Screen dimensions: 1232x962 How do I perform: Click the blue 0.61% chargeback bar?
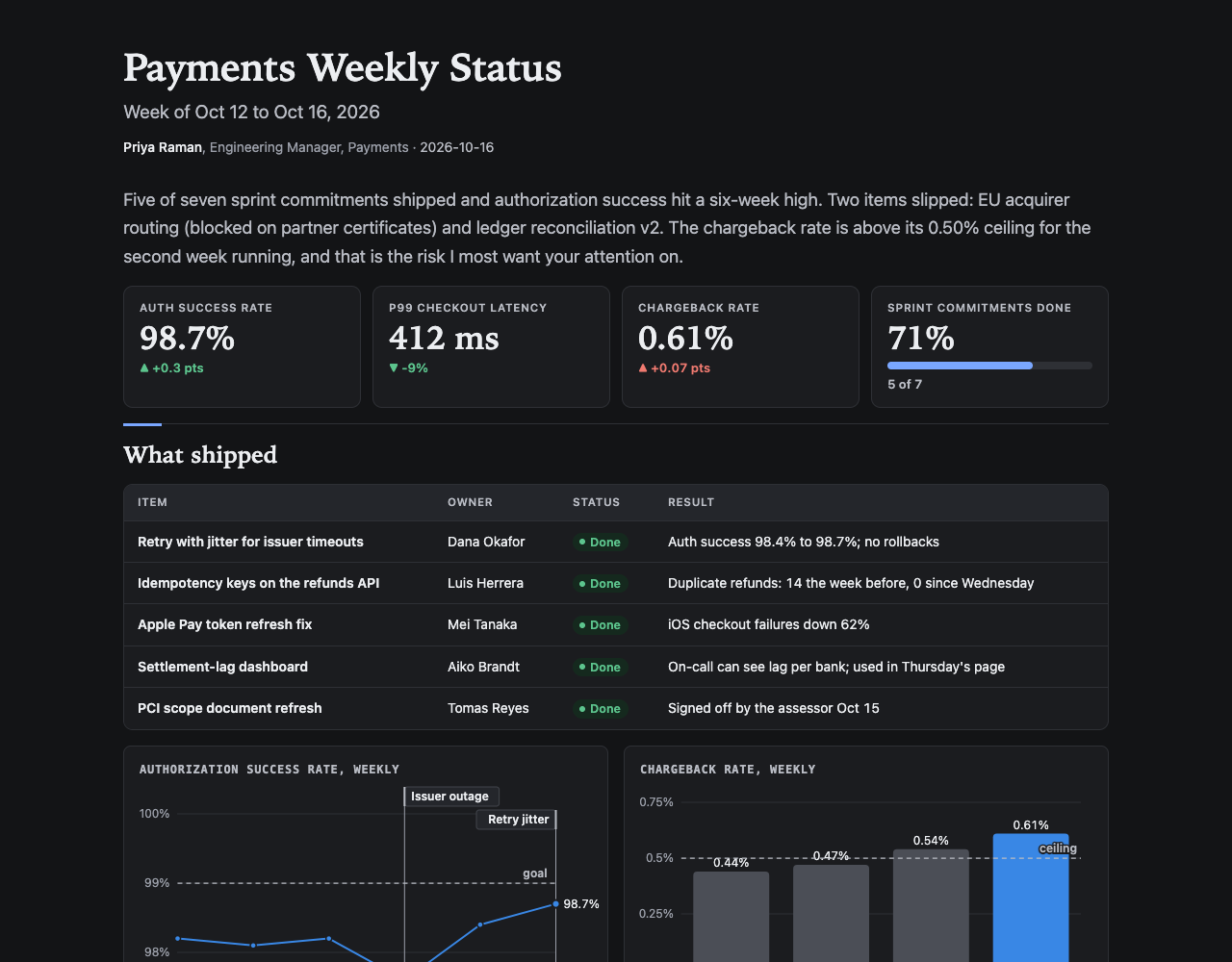(1031, 898)
